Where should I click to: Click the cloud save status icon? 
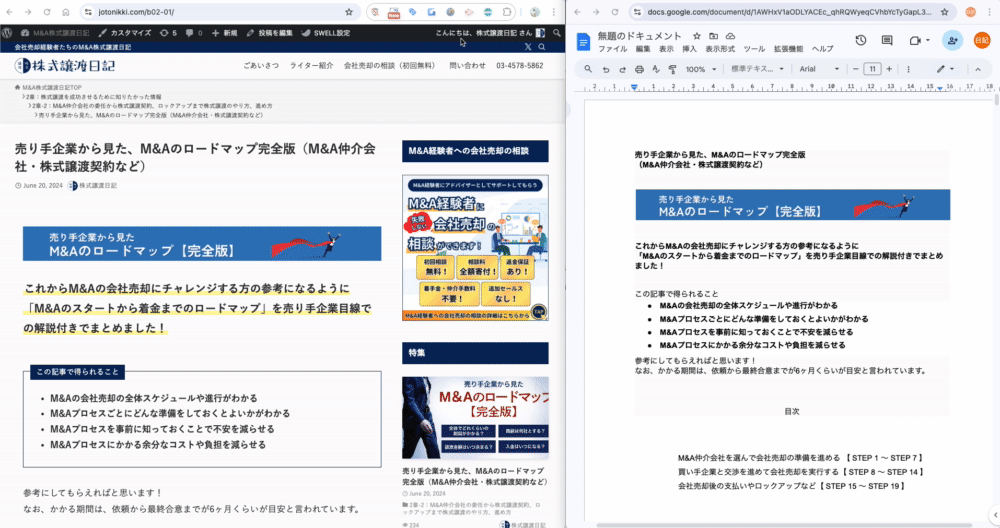[x=730, y=36]
